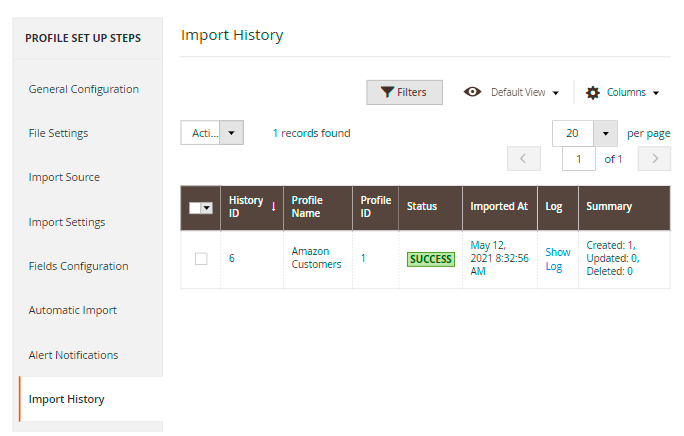The height and width of the screenshot is (436, 684).
Task: Open the Automatic Import step
Action: 72,310
